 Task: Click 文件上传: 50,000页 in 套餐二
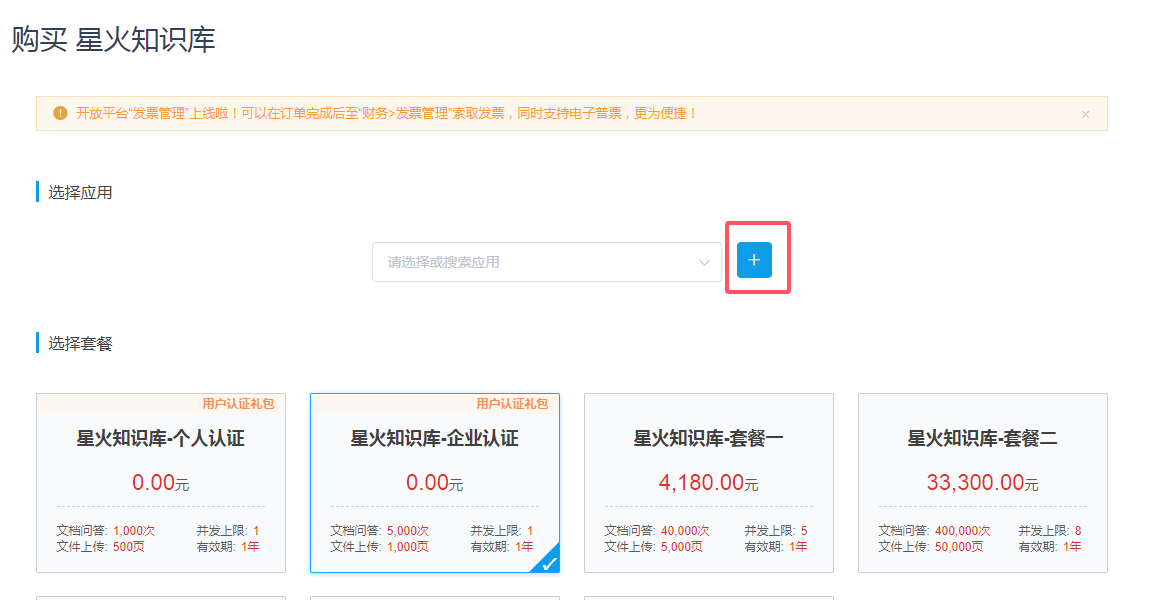pyautogui.click(x=931, y=547)
